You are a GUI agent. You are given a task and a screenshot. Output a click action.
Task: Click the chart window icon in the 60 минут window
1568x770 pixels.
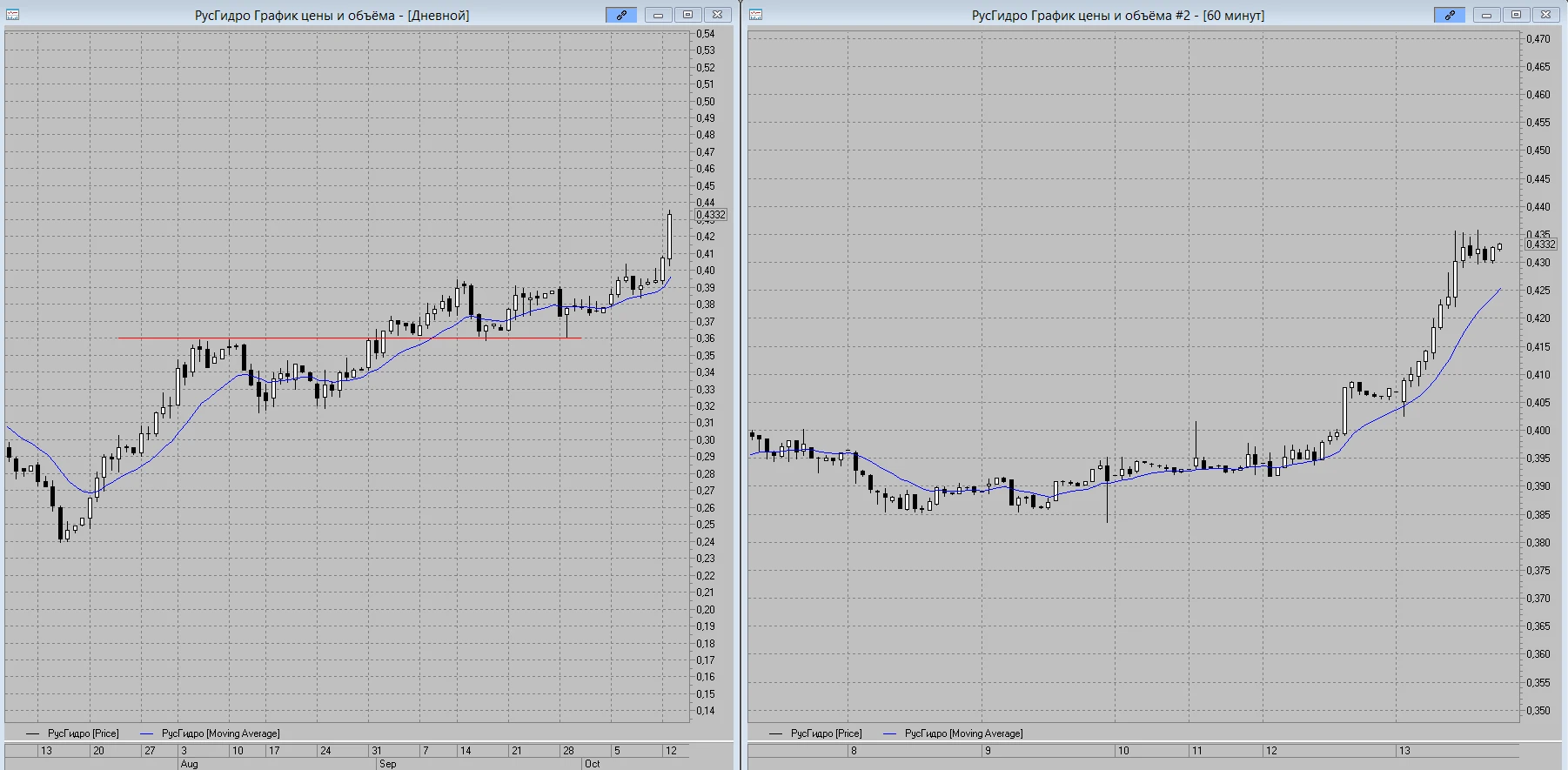756,15
